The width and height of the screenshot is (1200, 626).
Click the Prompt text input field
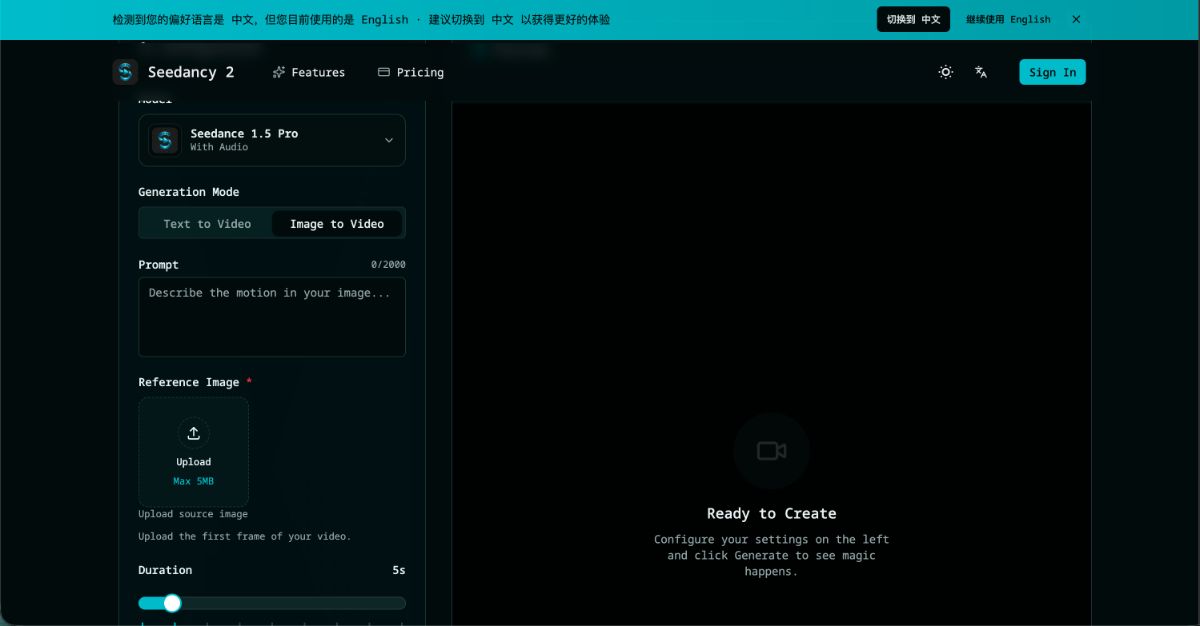click(x=271, y=317)
